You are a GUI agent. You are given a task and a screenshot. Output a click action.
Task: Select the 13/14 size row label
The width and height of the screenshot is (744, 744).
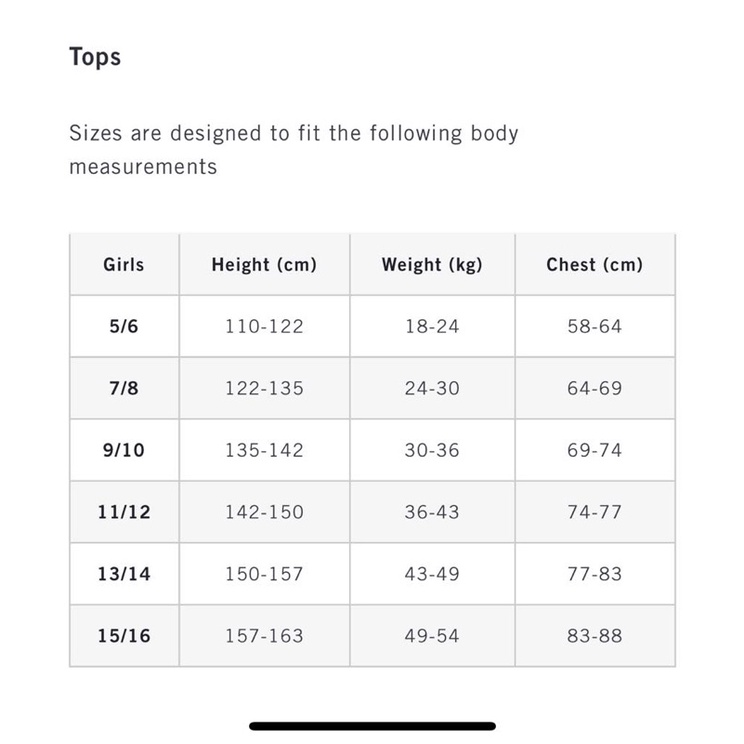point(124,574)
